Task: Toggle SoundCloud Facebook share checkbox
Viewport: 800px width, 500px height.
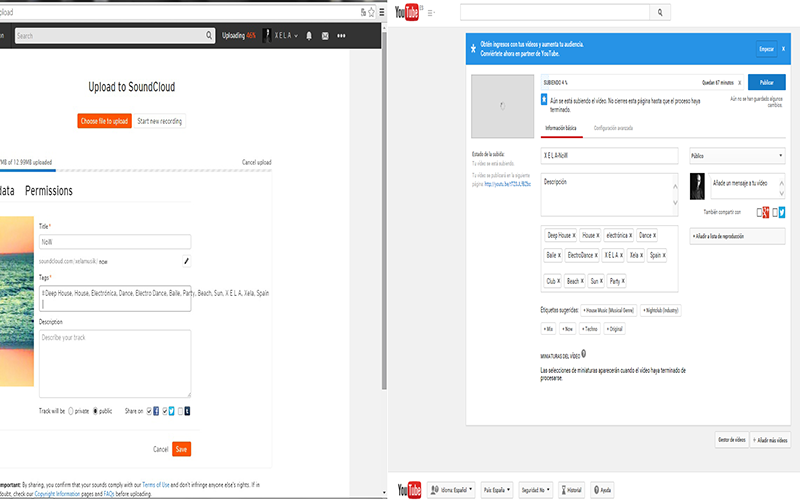Action: (149, 411)
